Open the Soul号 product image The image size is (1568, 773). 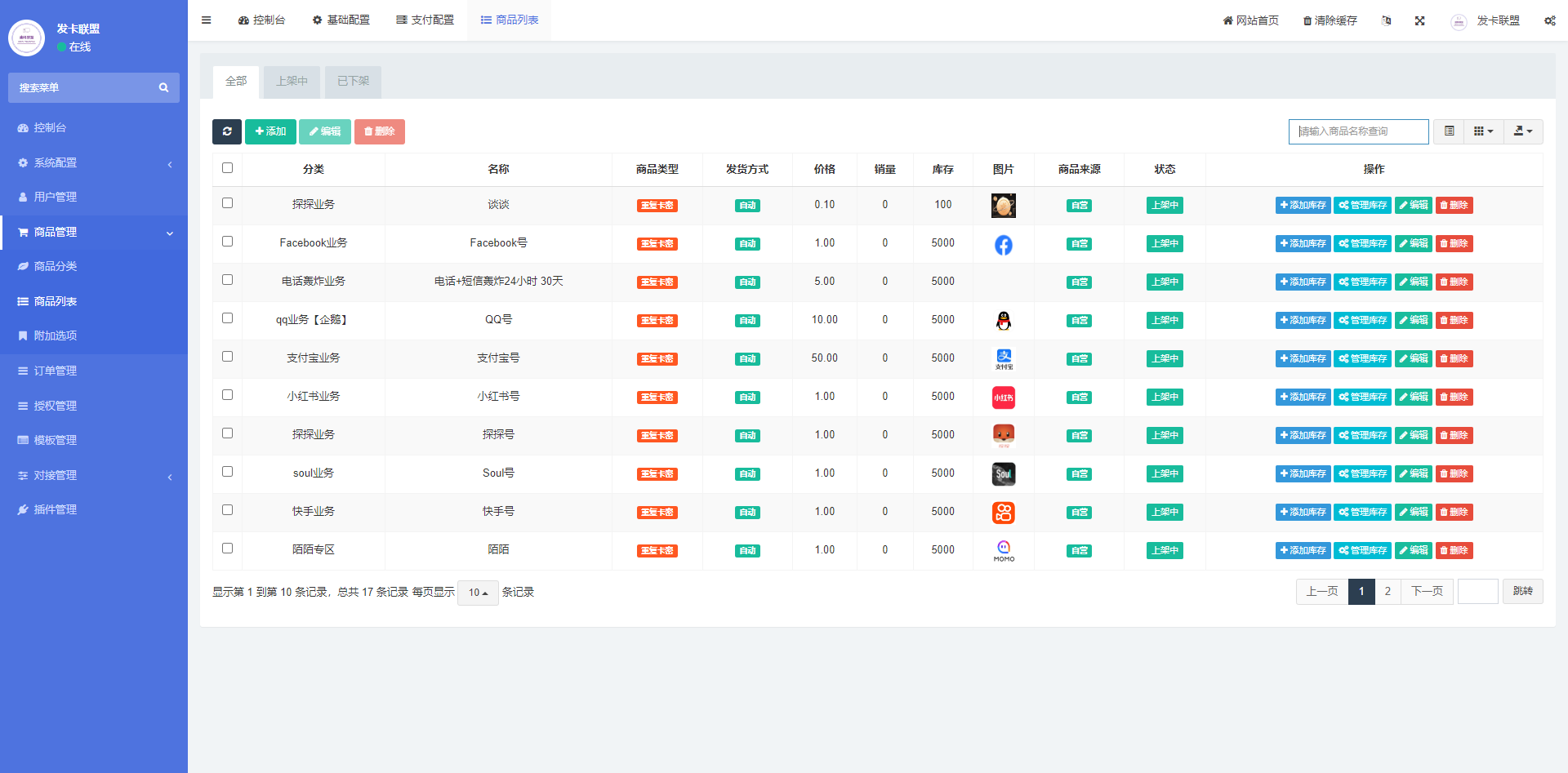(1004, 474)
